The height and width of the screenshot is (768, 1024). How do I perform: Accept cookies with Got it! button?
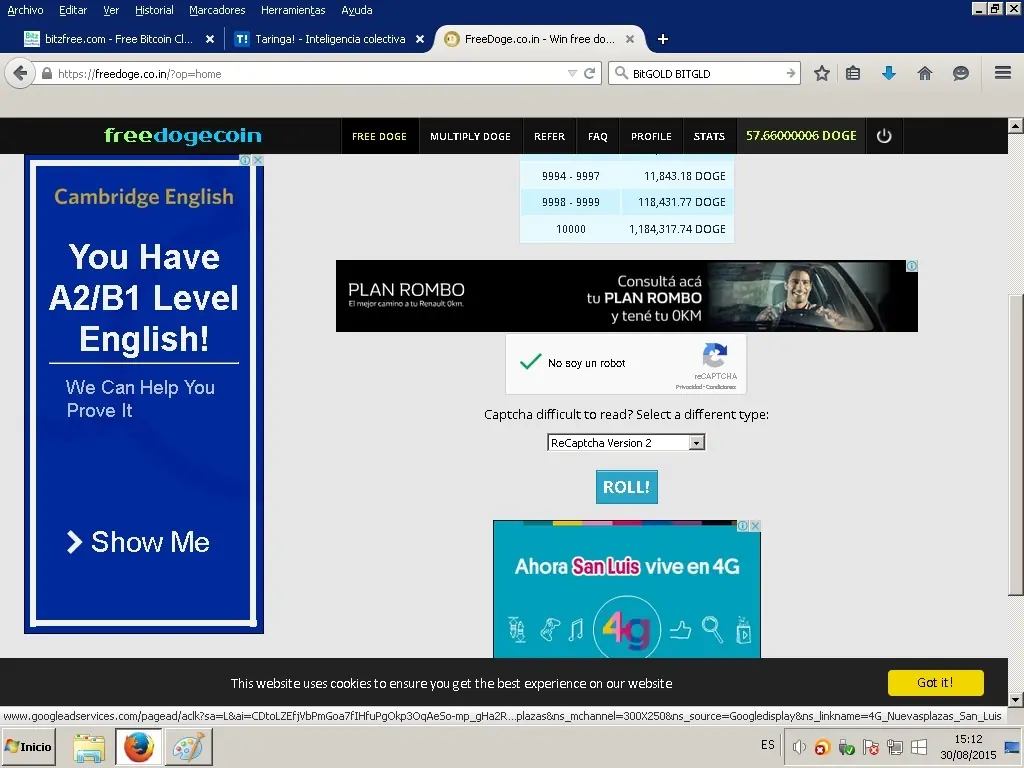point(935,682)
